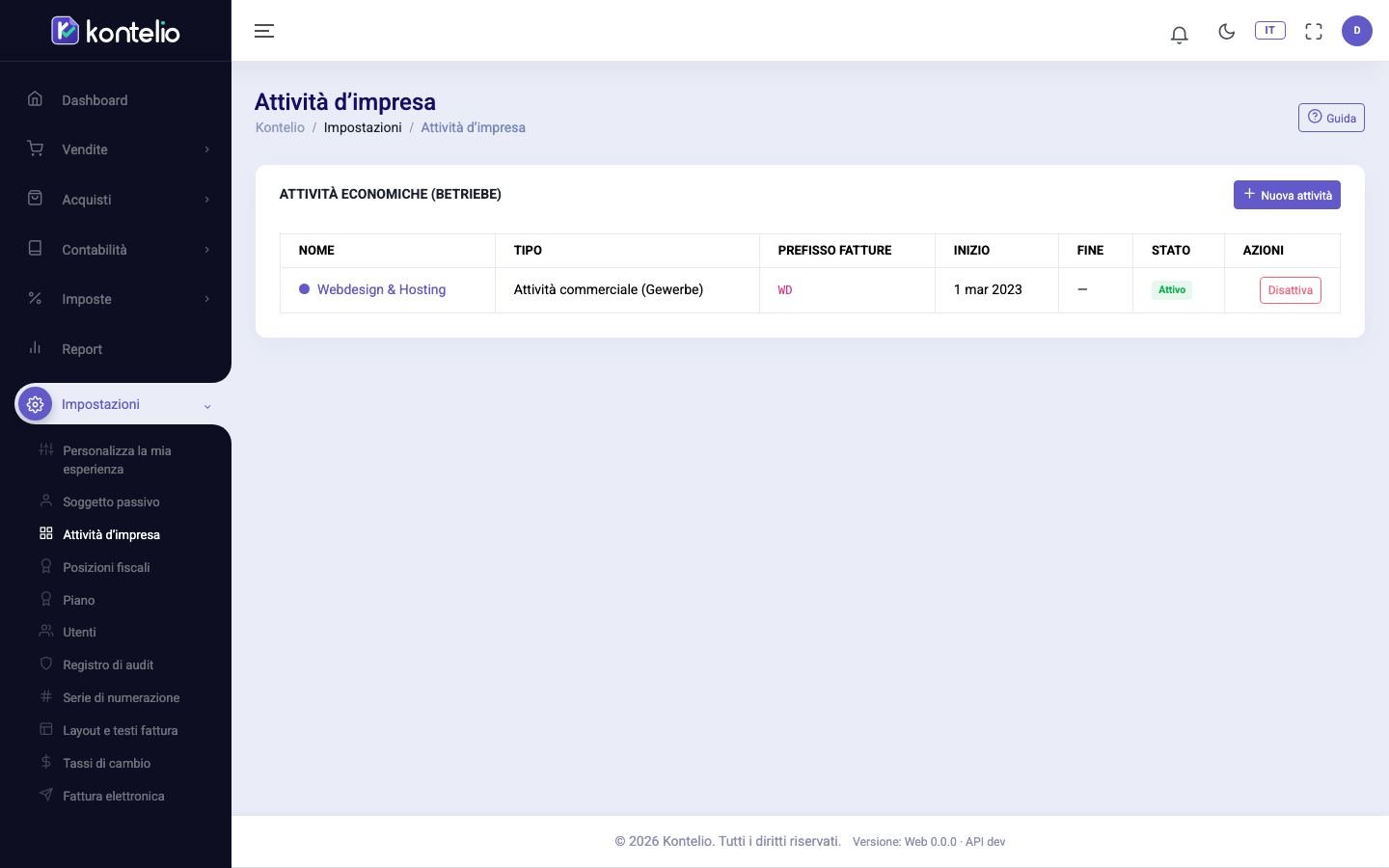Viewport: 1389px width, 868px height.
Task: Disattiva the Webdesign & Hosting activity
Action: 1290,290
